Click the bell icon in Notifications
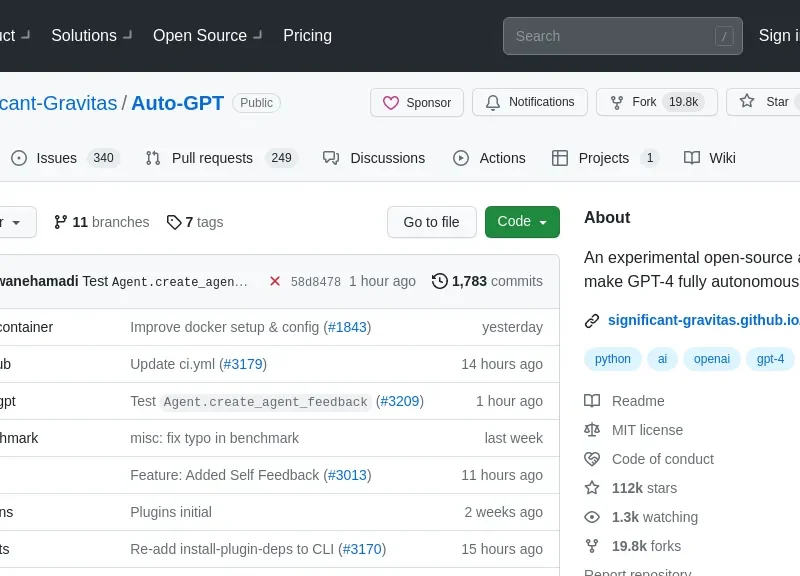This screenshot has height=576, width=800. click(493, 103)
